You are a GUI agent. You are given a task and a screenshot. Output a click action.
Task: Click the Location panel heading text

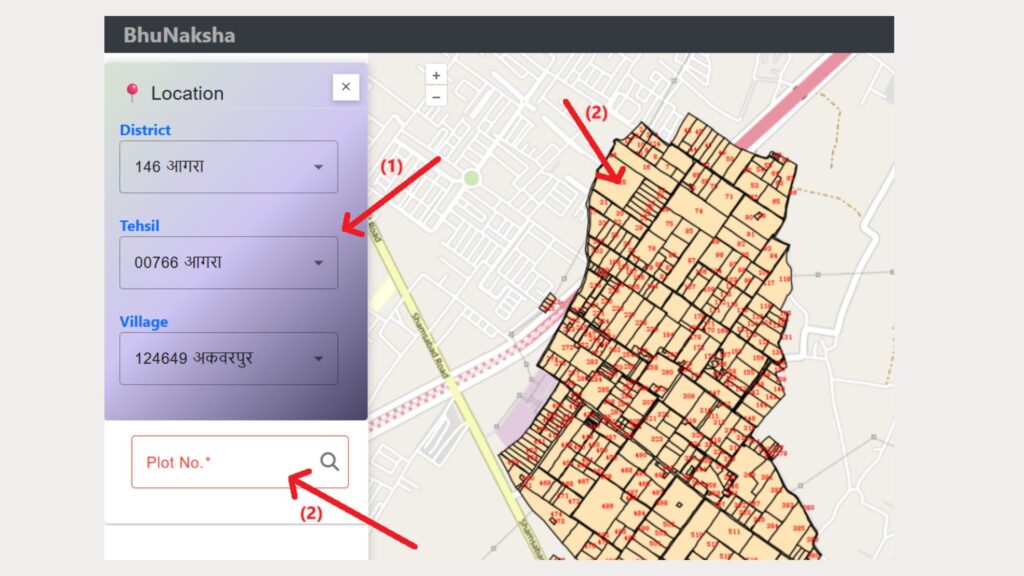point(187,93)
